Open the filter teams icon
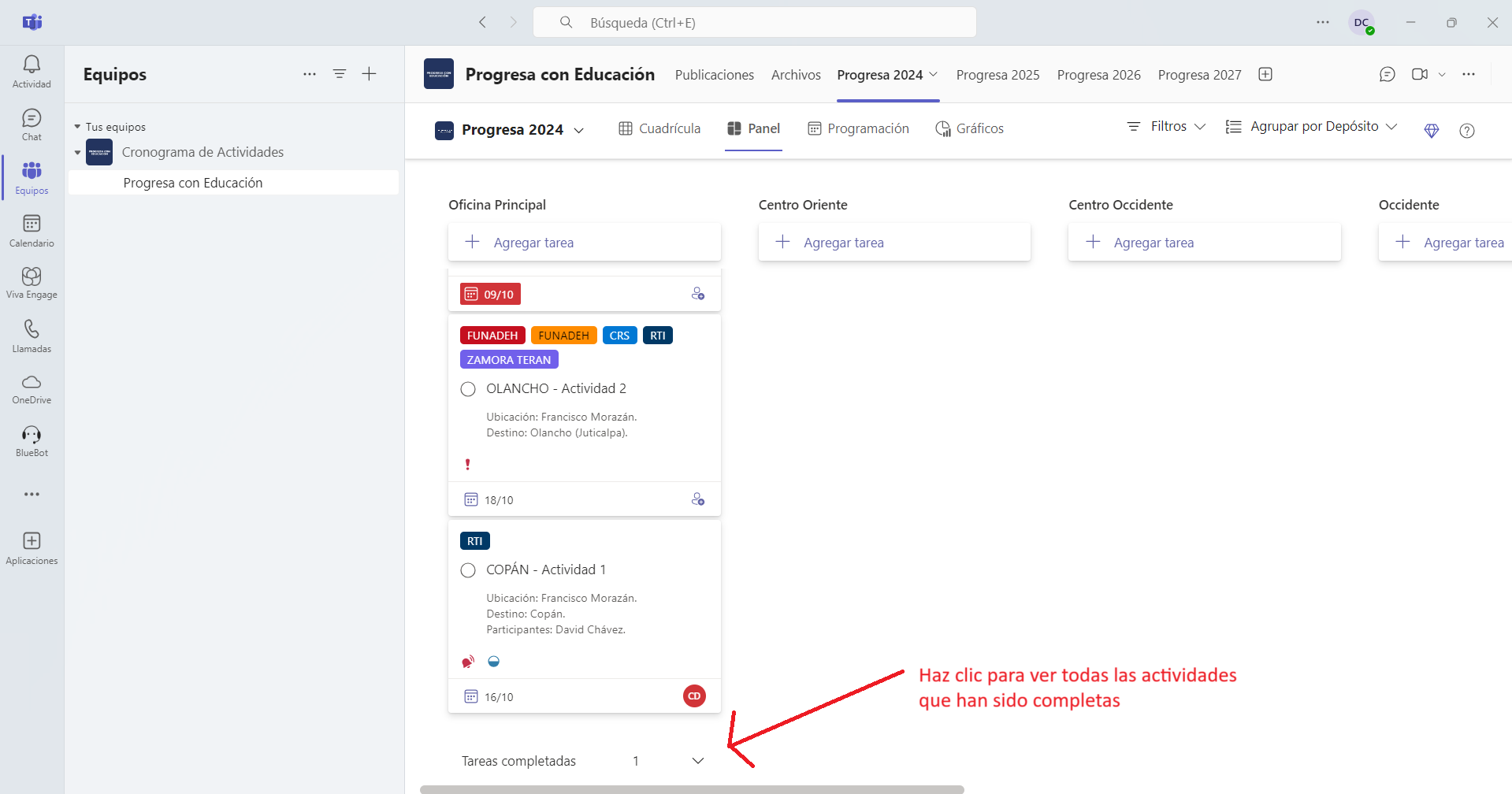1512x794 pixels. coord(340,74)
